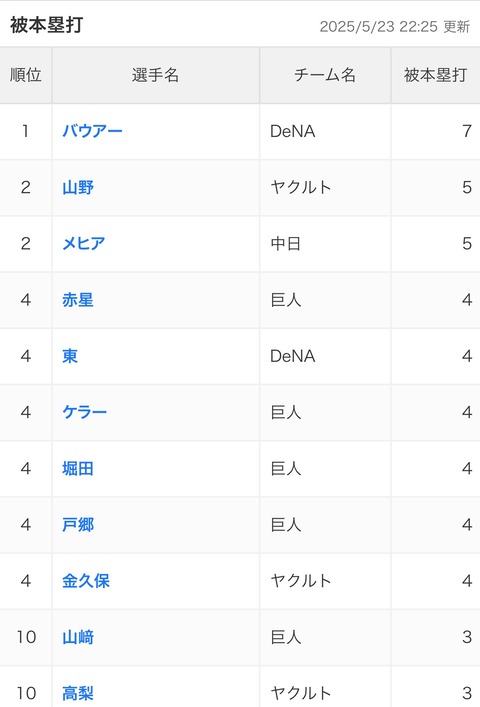
Task: Click the 被本塁打 column header
Action: pos(435,75)
